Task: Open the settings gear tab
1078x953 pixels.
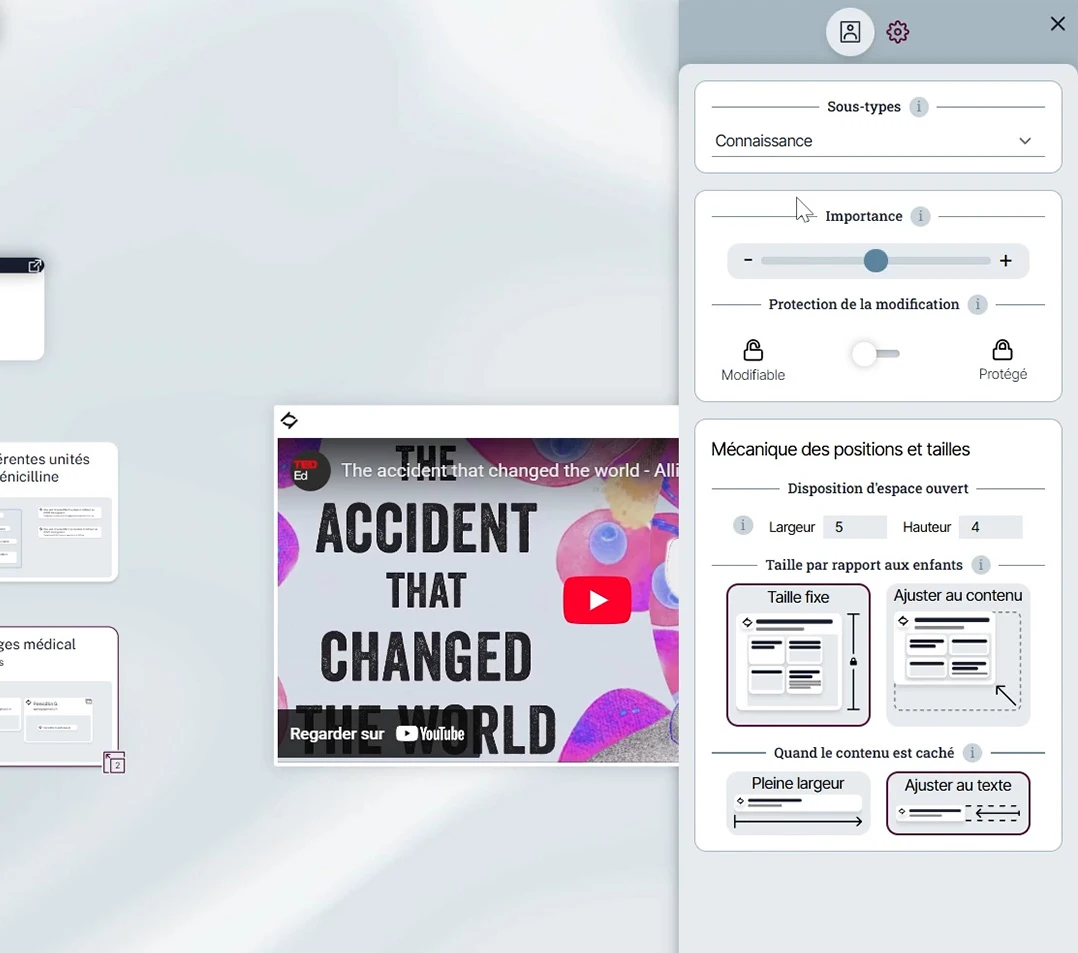Action: (898, 32)
